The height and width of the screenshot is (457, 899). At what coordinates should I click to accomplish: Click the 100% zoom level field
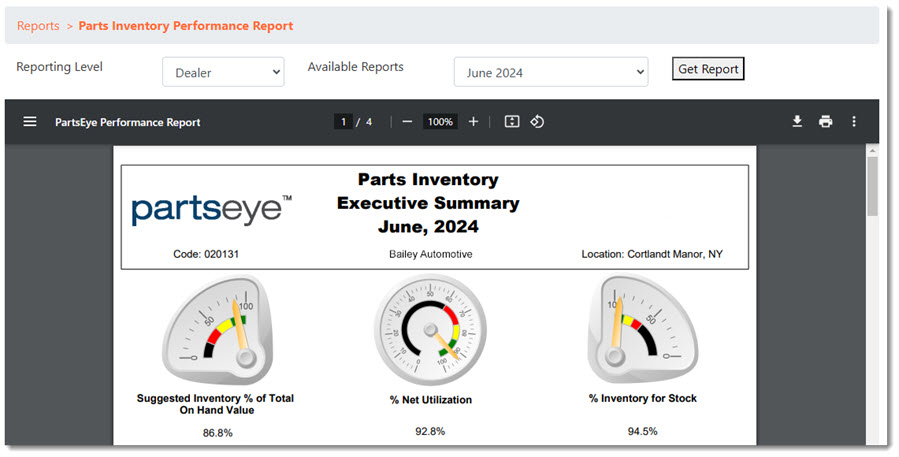(x=440, y=122)
